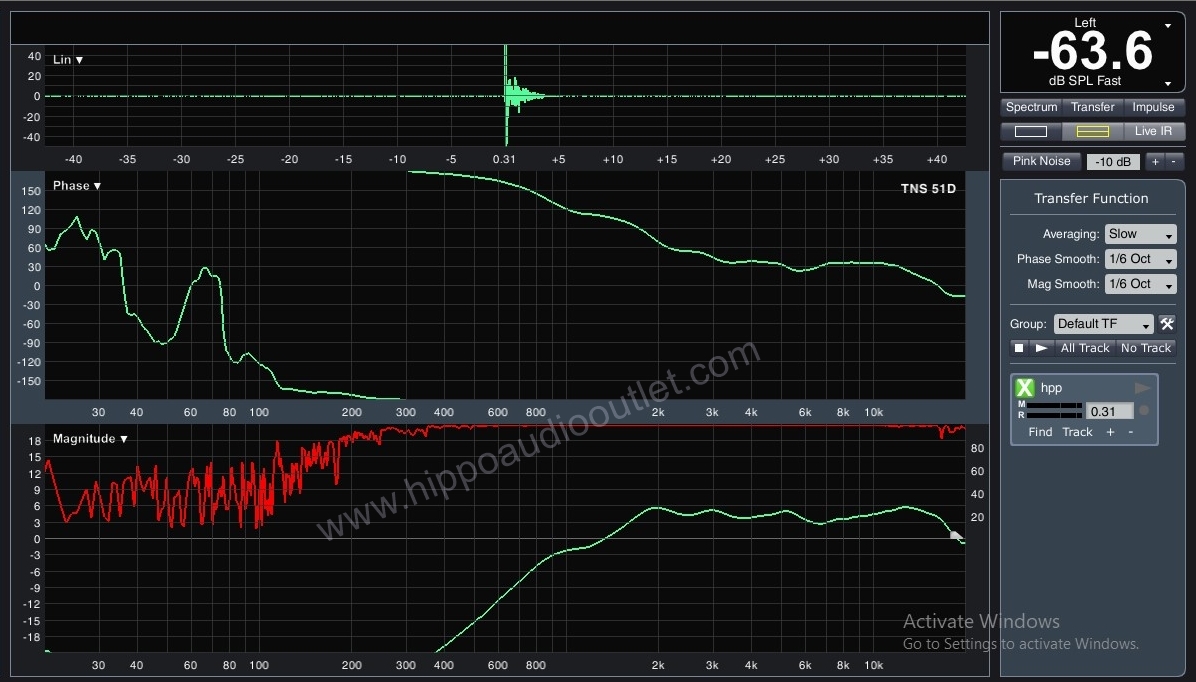
Task: Click the gray run arrow on hpp engine
Action: pos(1142,388)
